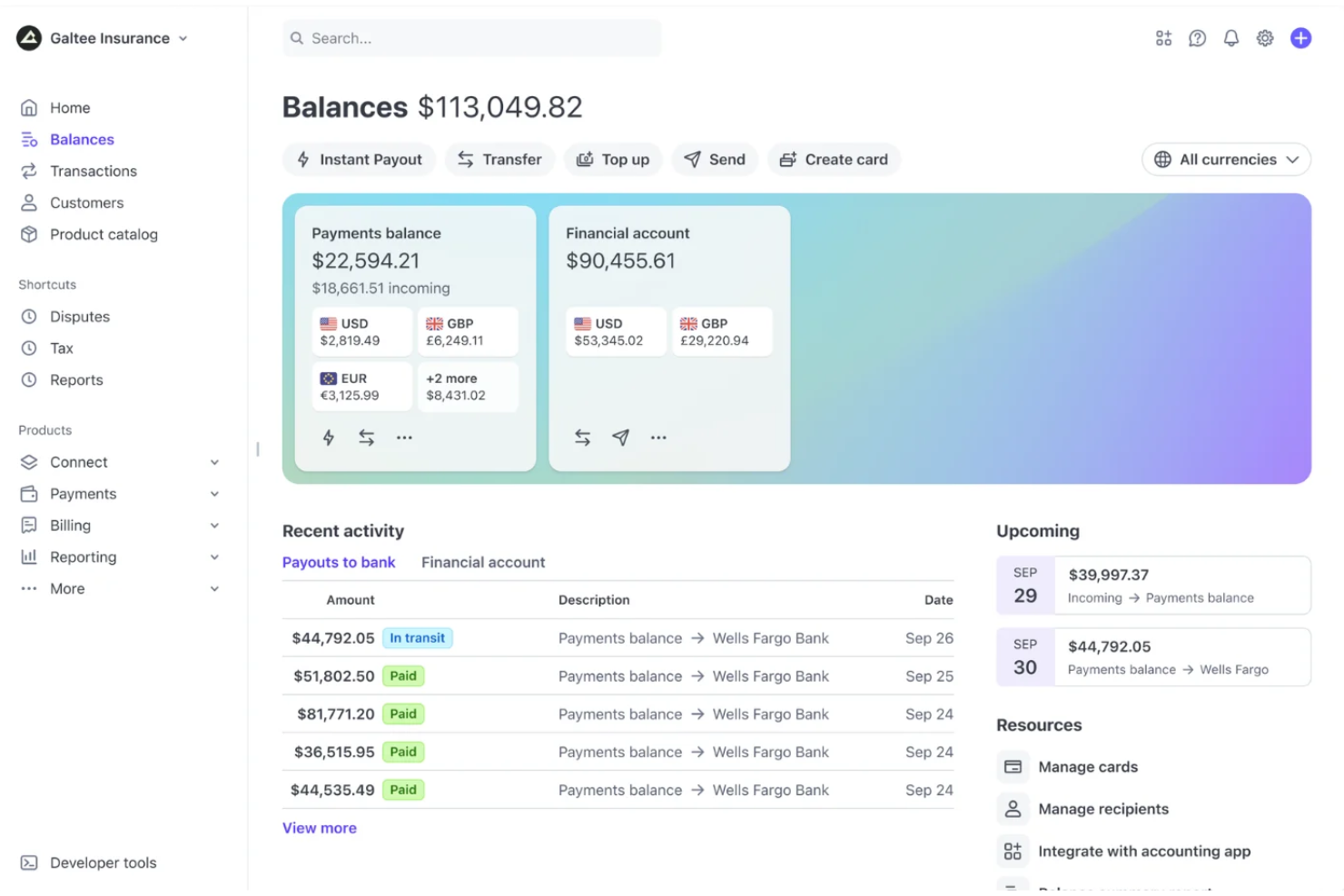Open notifications via the bell icon
Screen dimensions: 1344x896
(x=1230, y=38)
